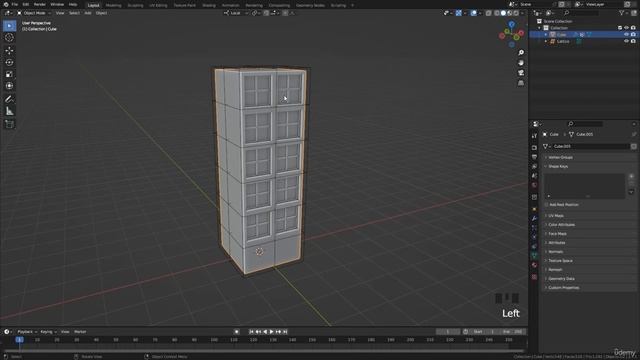Open the Object properties tab
Image resolution: width=640 pixels, height=360 pixels.
534,209
